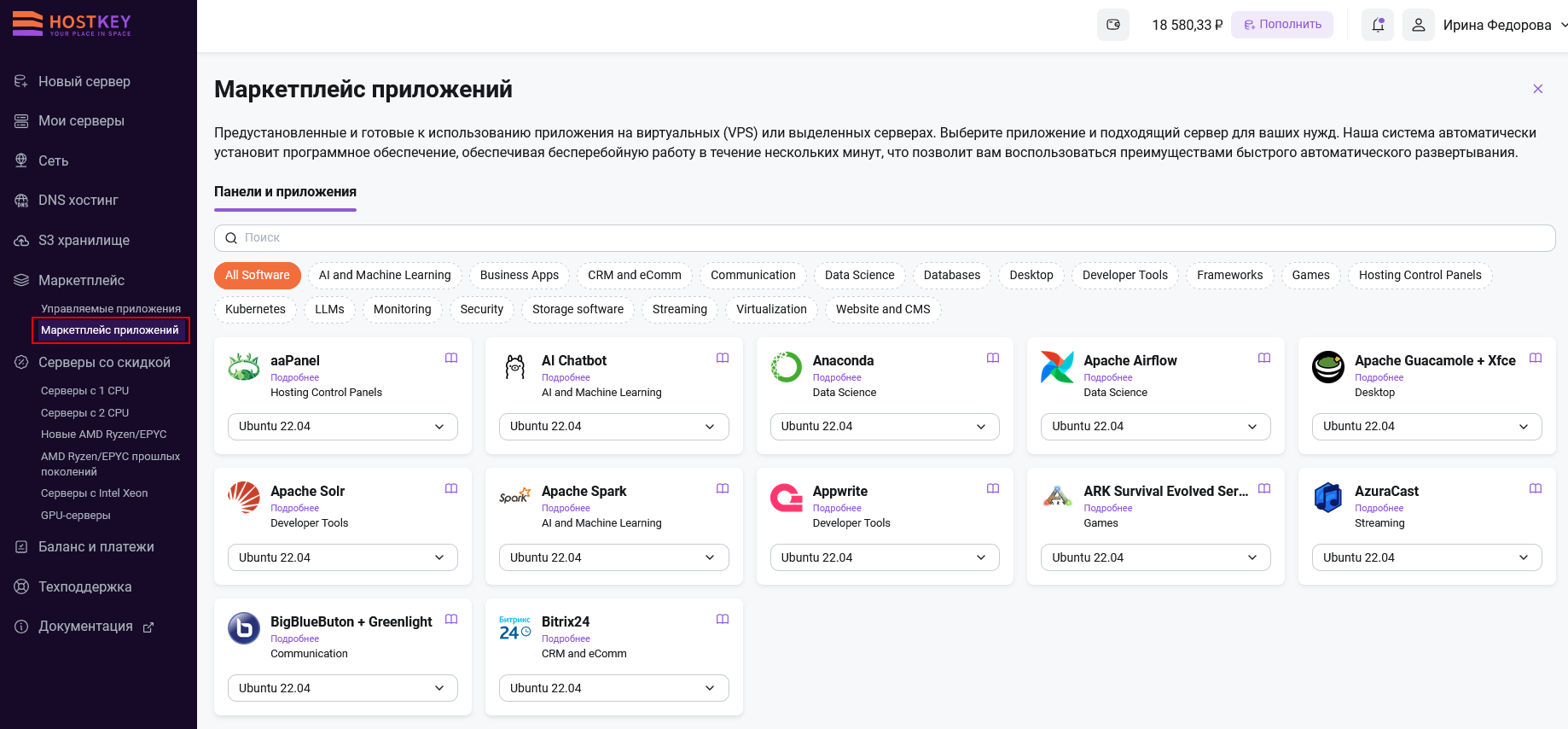
Task: Open Подробнее link under Apache Spark
Action: [x=566, y=508]
